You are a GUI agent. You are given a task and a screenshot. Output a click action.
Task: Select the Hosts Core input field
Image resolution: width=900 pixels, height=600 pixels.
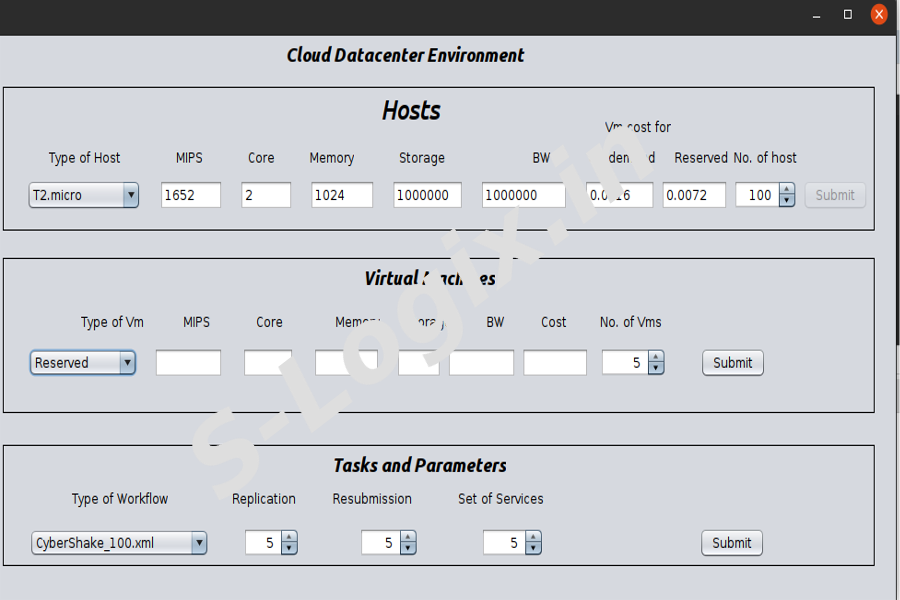pyautogui.click(x=265, y=195)
